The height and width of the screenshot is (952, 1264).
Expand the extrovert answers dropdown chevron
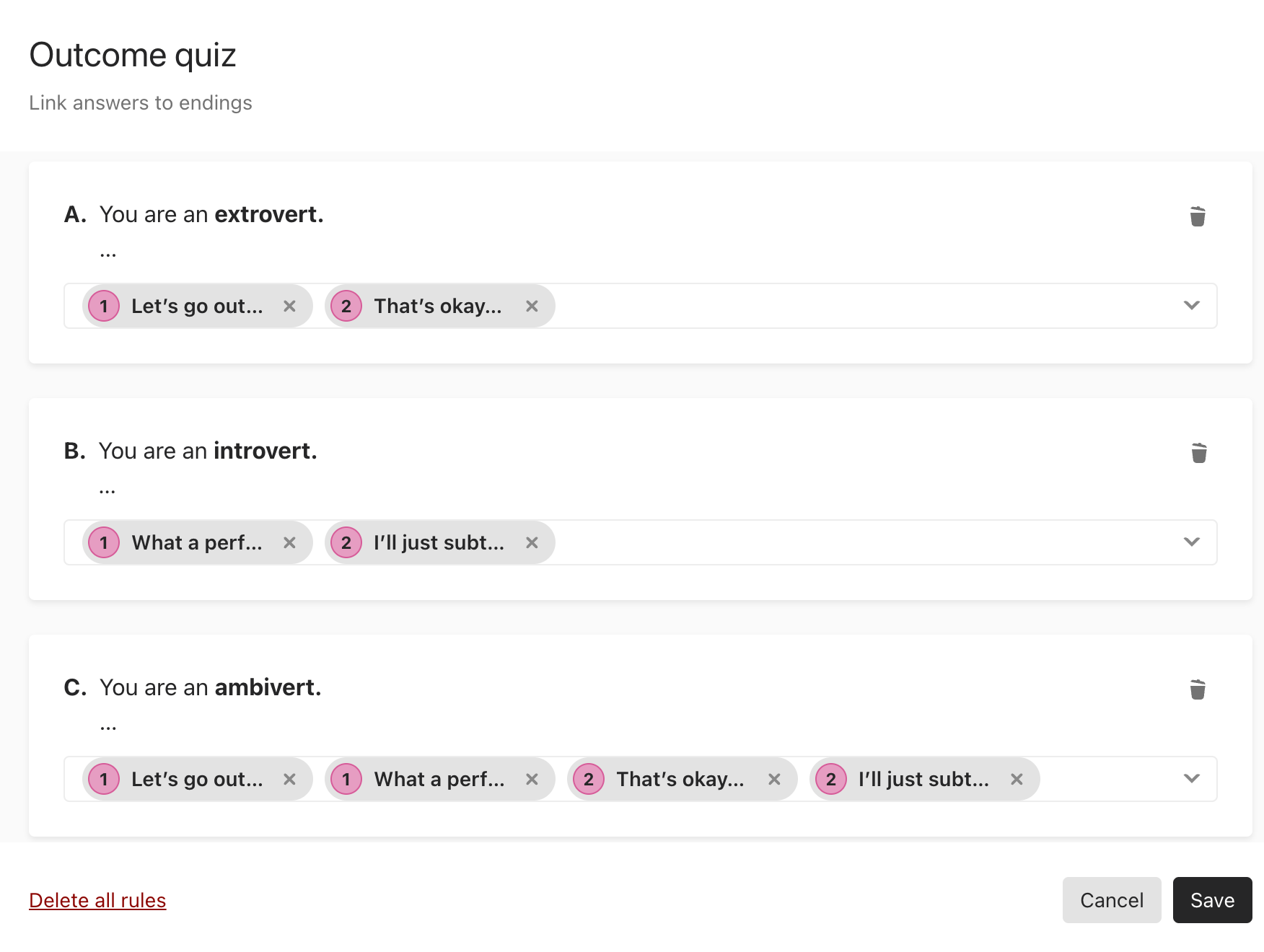pos(1192,306)
